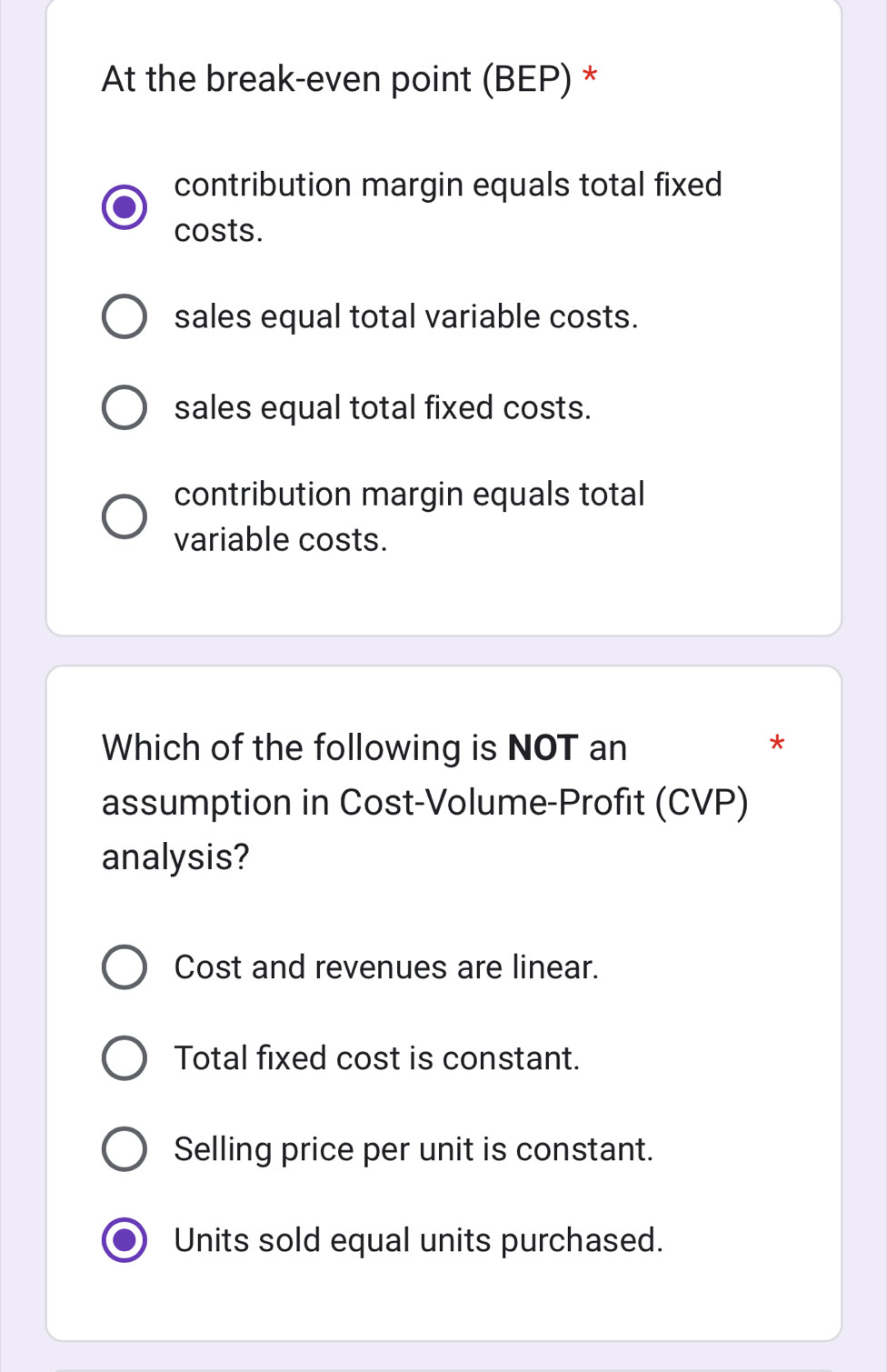887x1372 pixels.
Task: Click the empty radio beside 'Cost and revenues are linear.'
Action: [x=125, y=966]
